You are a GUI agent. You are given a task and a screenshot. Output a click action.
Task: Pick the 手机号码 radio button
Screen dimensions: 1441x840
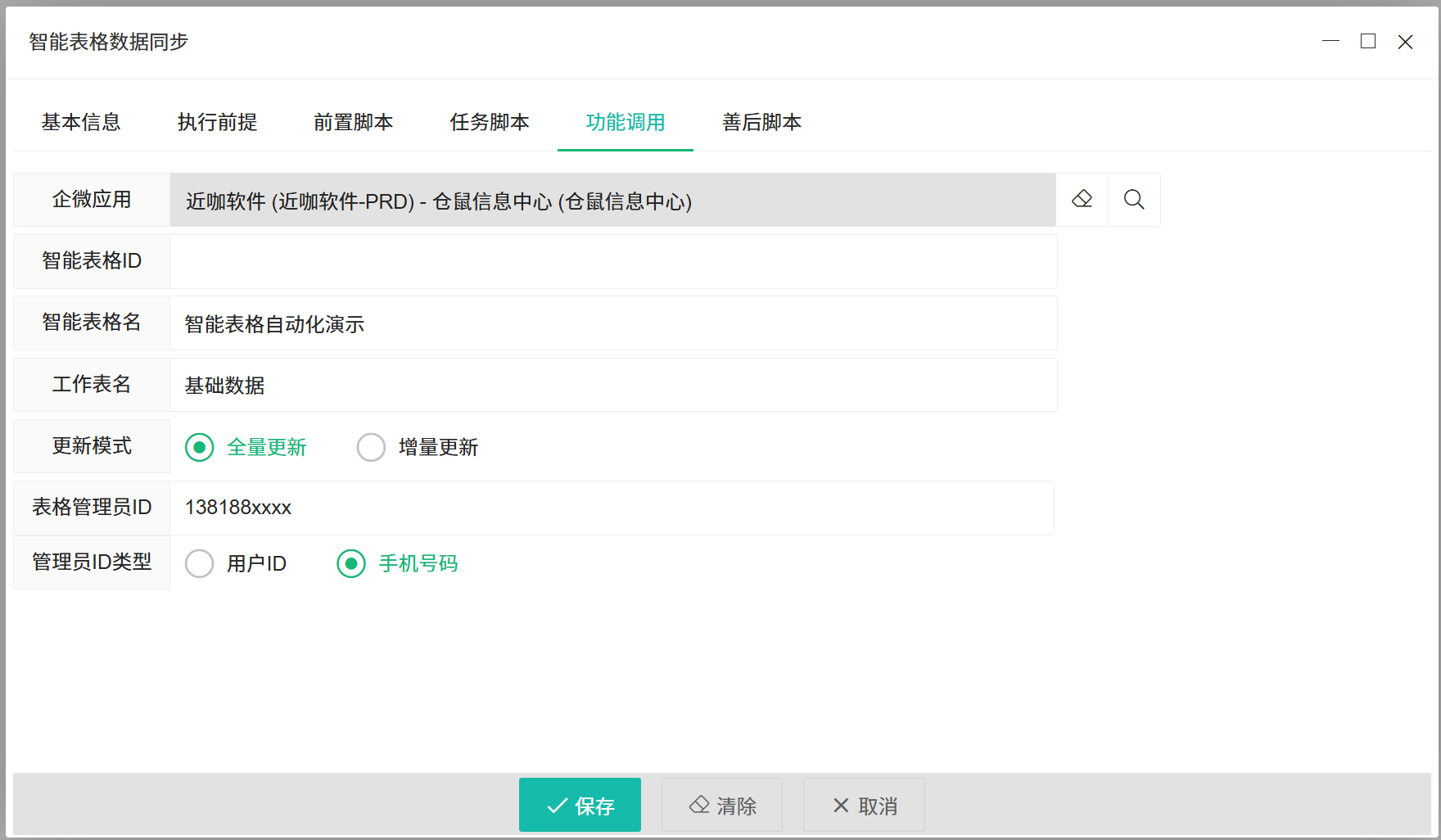pos(351,564)
